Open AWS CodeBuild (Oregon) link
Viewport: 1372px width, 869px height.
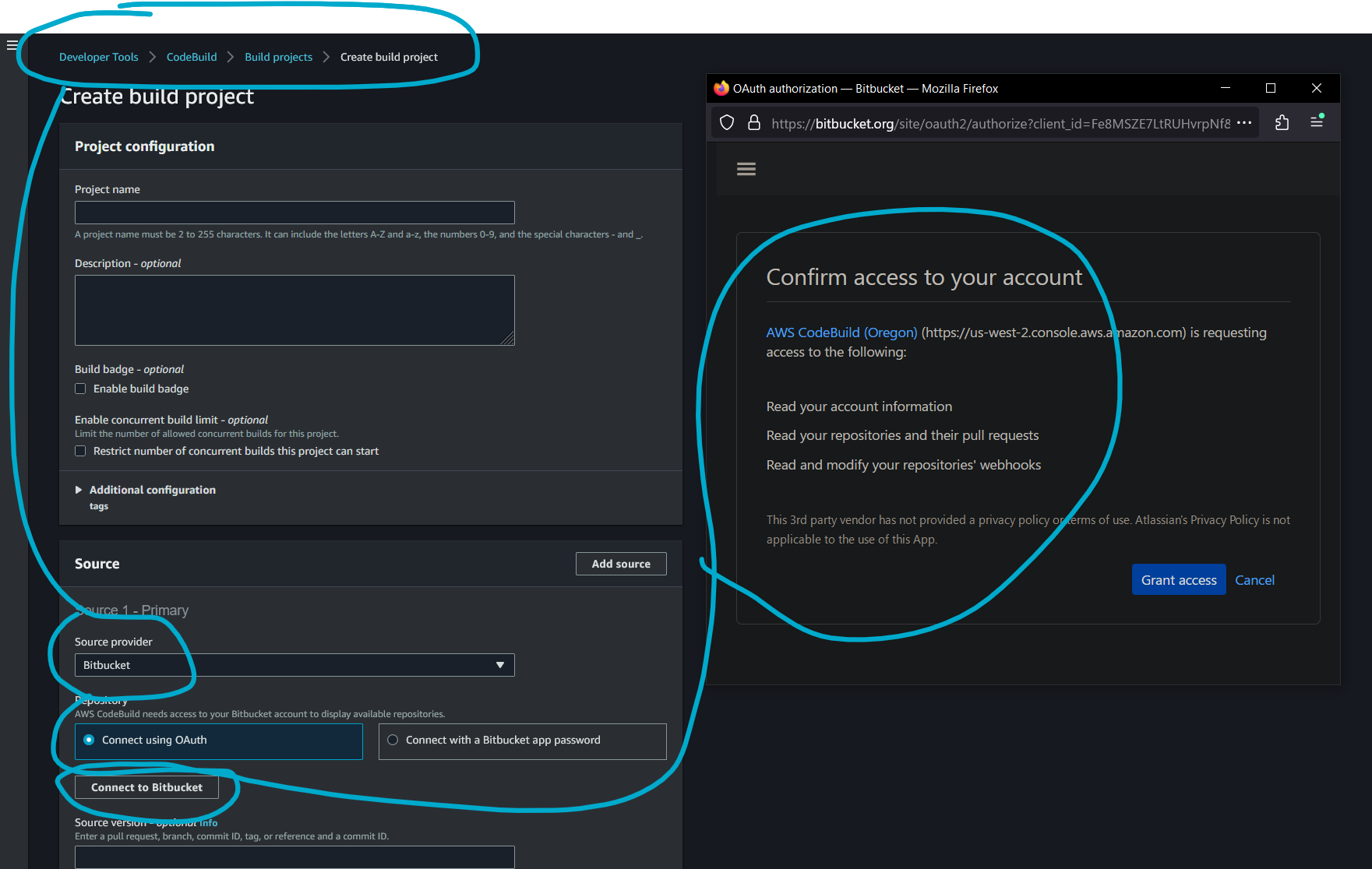point(841,332)
